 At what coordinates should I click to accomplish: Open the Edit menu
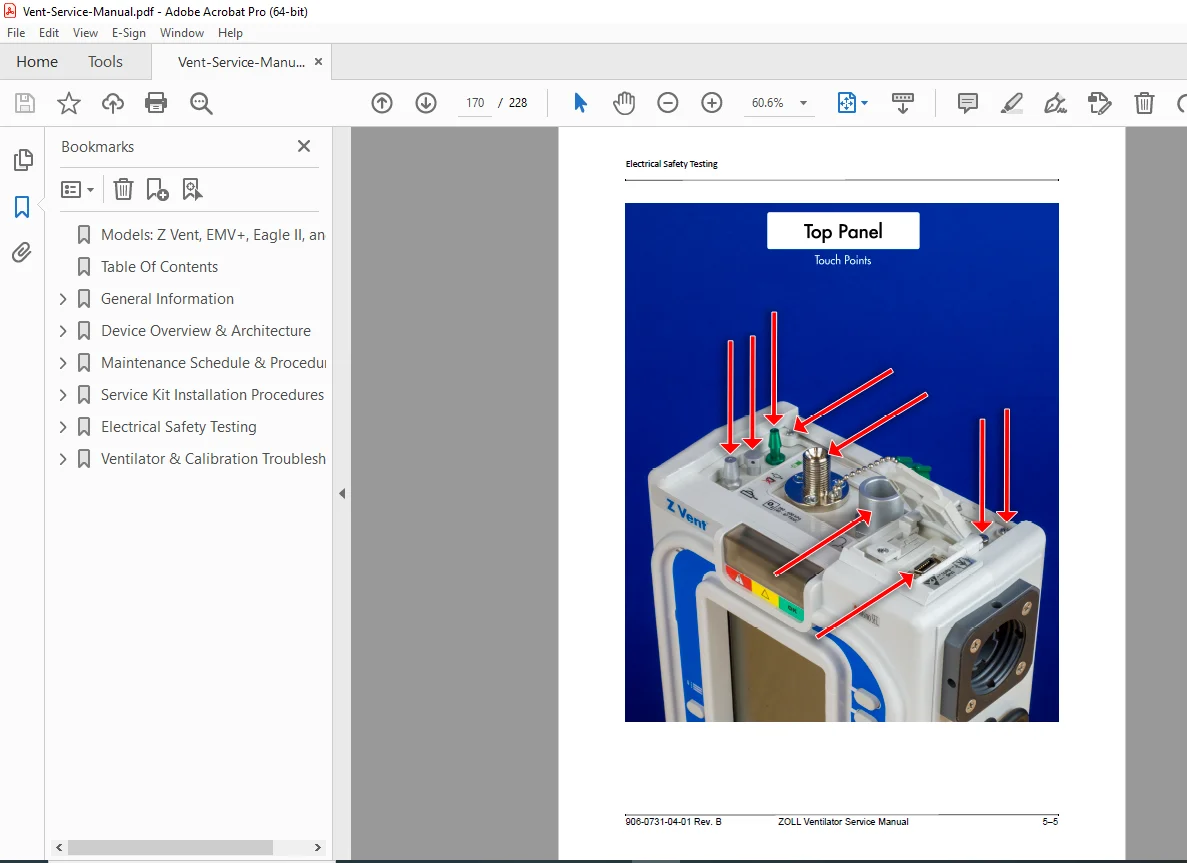coord(49,33)
